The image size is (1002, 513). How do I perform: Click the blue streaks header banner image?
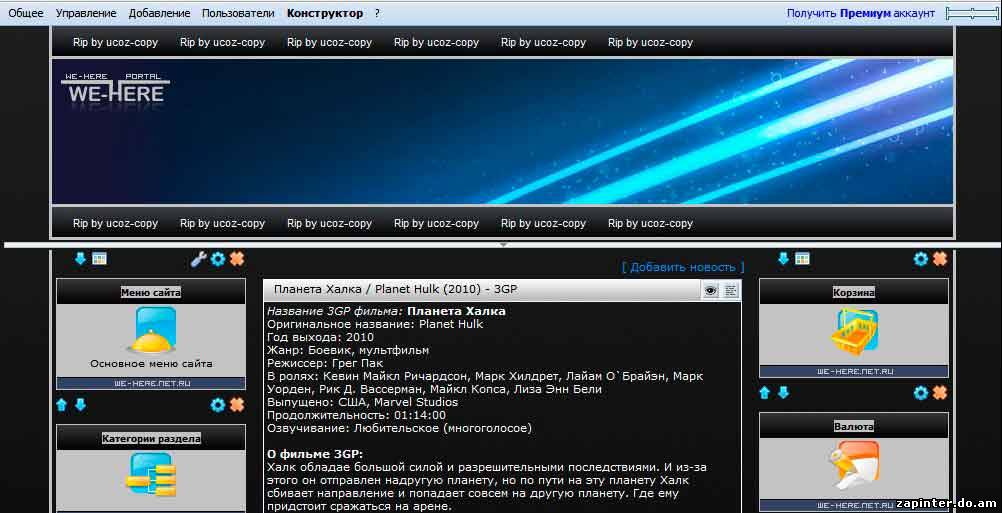502,131
